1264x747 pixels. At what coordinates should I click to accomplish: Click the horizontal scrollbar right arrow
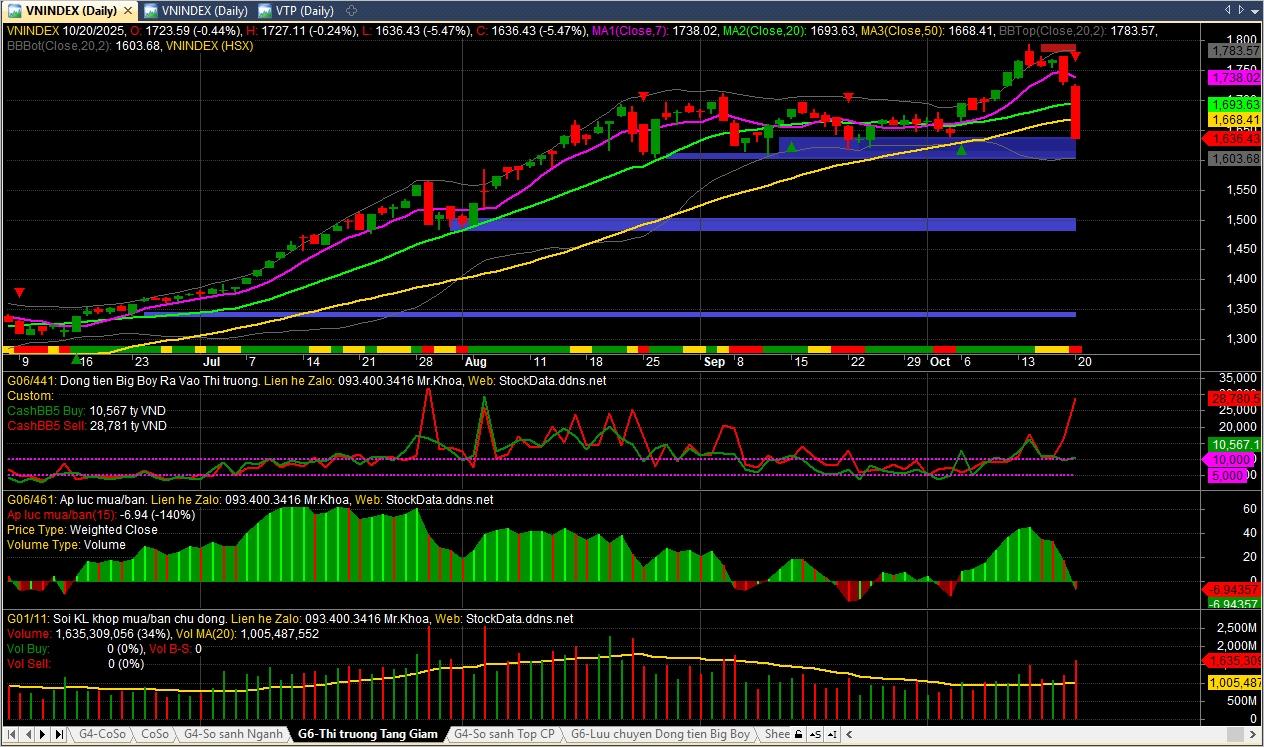[1255, 734]
